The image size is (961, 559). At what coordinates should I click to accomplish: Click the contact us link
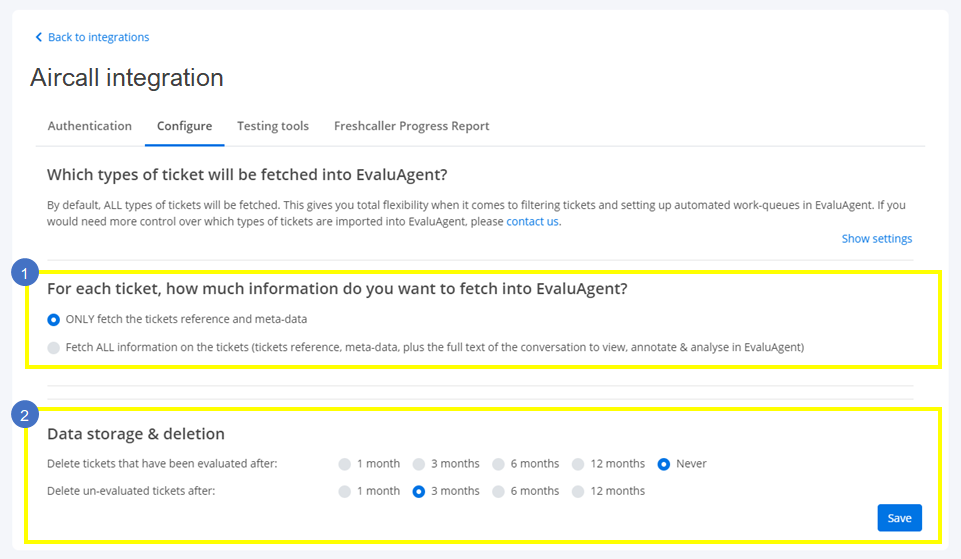[532, 221]
